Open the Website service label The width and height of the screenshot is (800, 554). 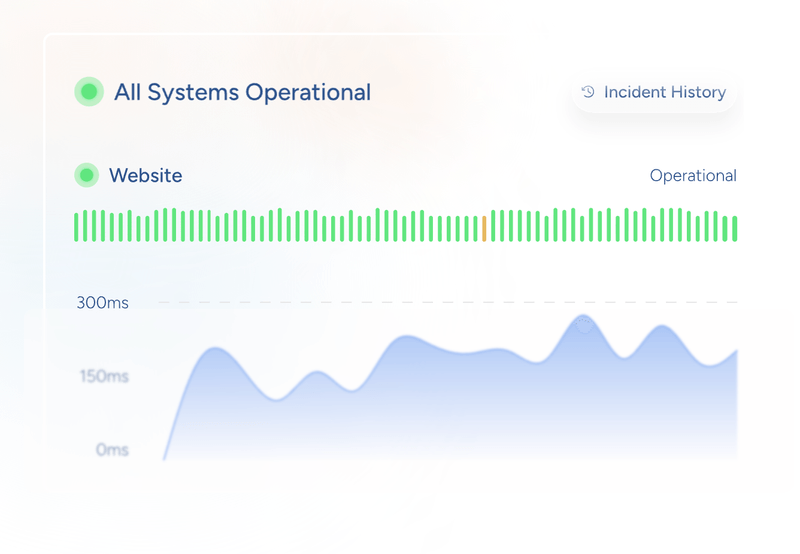[145, 176]
